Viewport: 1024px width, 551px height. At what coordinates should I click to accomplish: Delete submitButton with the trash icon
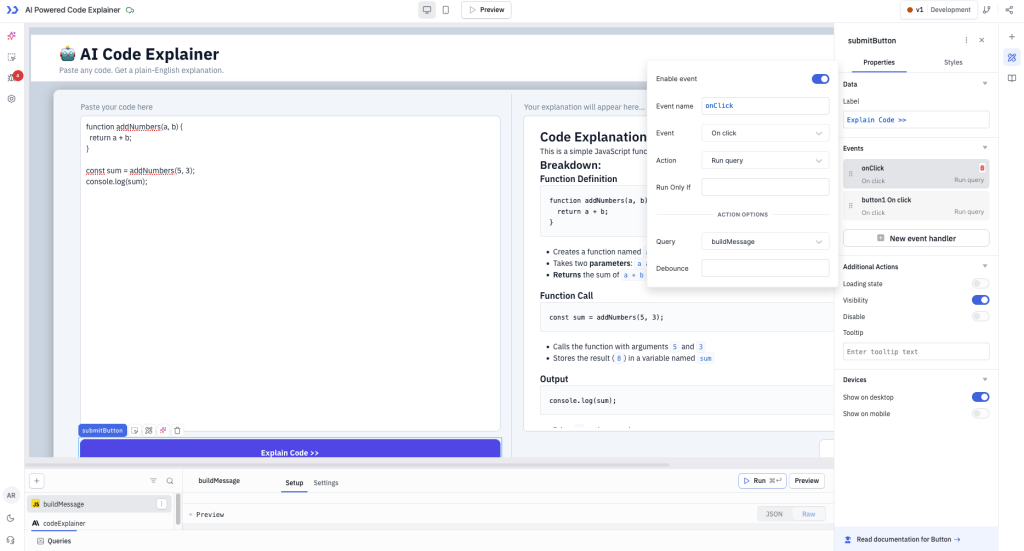177,431
